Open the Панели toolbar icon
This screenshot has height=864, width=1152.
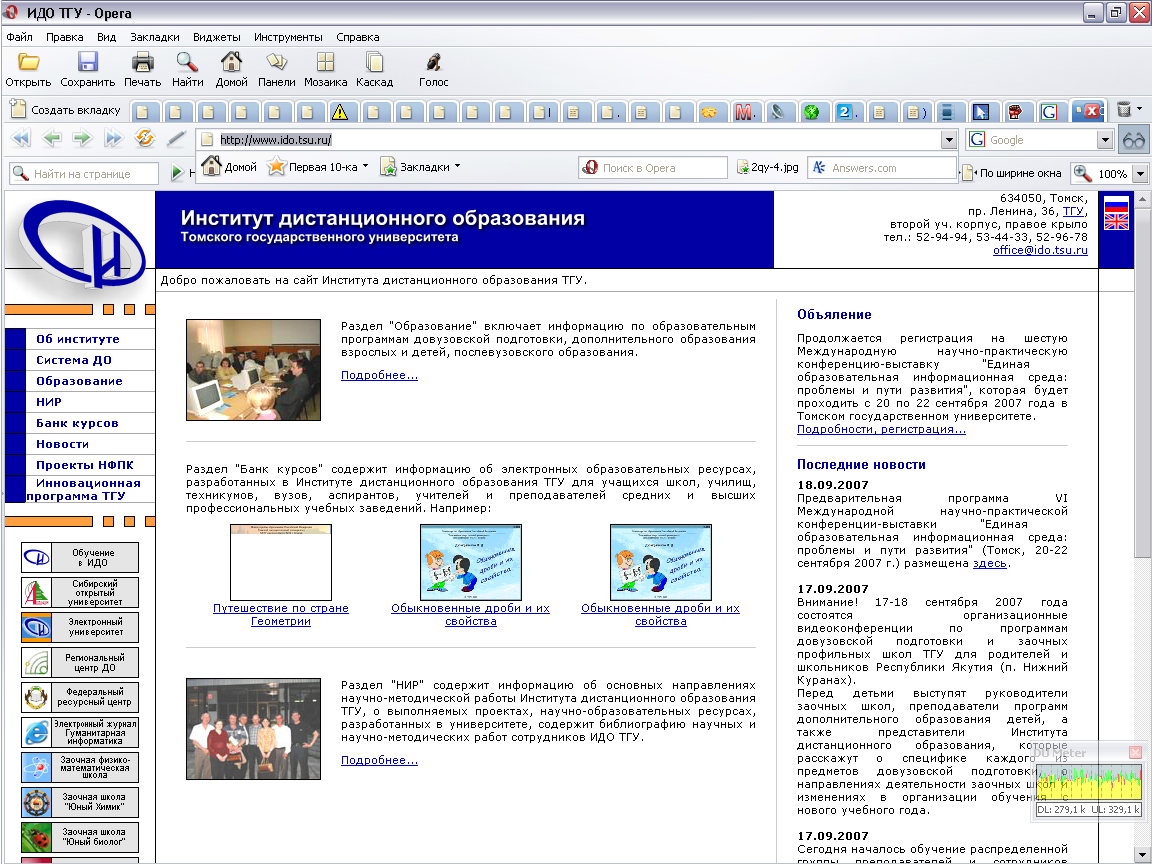click(276, 62)
